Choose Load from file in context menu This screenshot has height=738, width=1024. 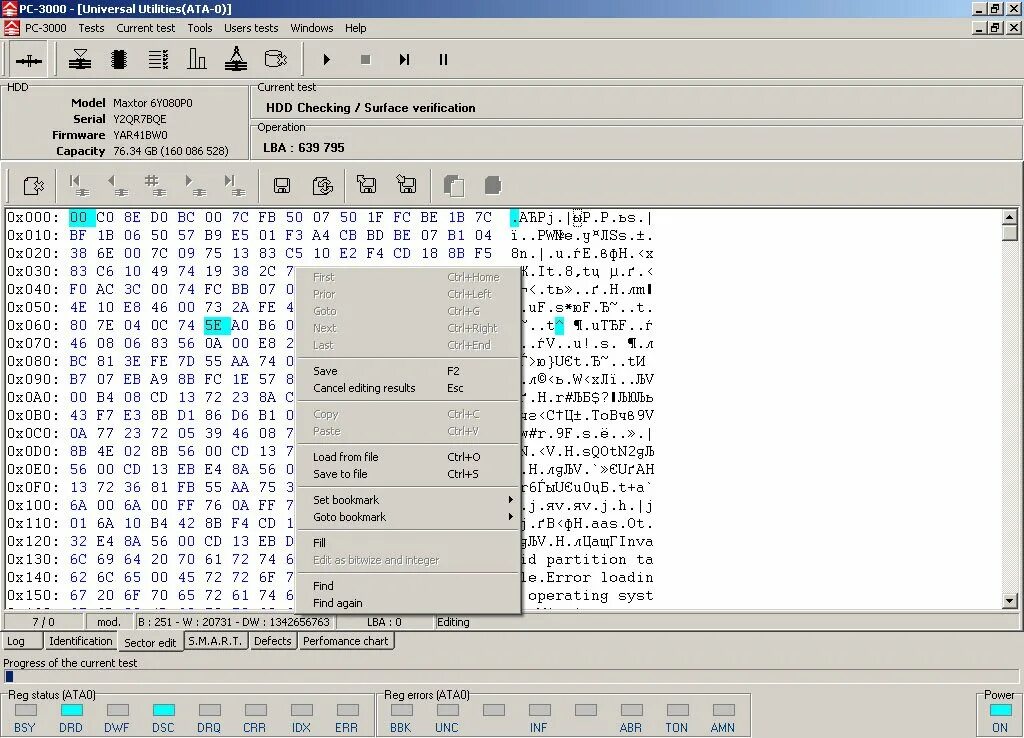(409, 457)
